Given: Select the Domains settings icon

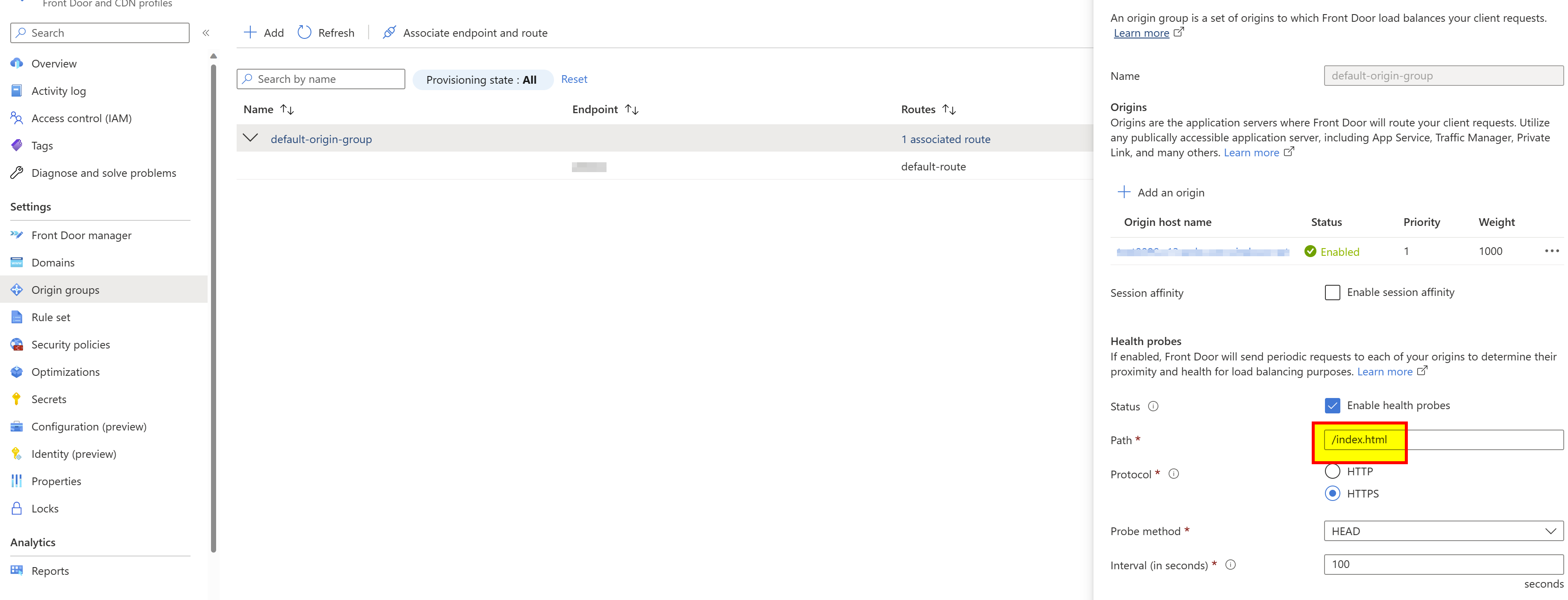Looking at the screenshot, I should pyautogui.click(x=16, y=262).
